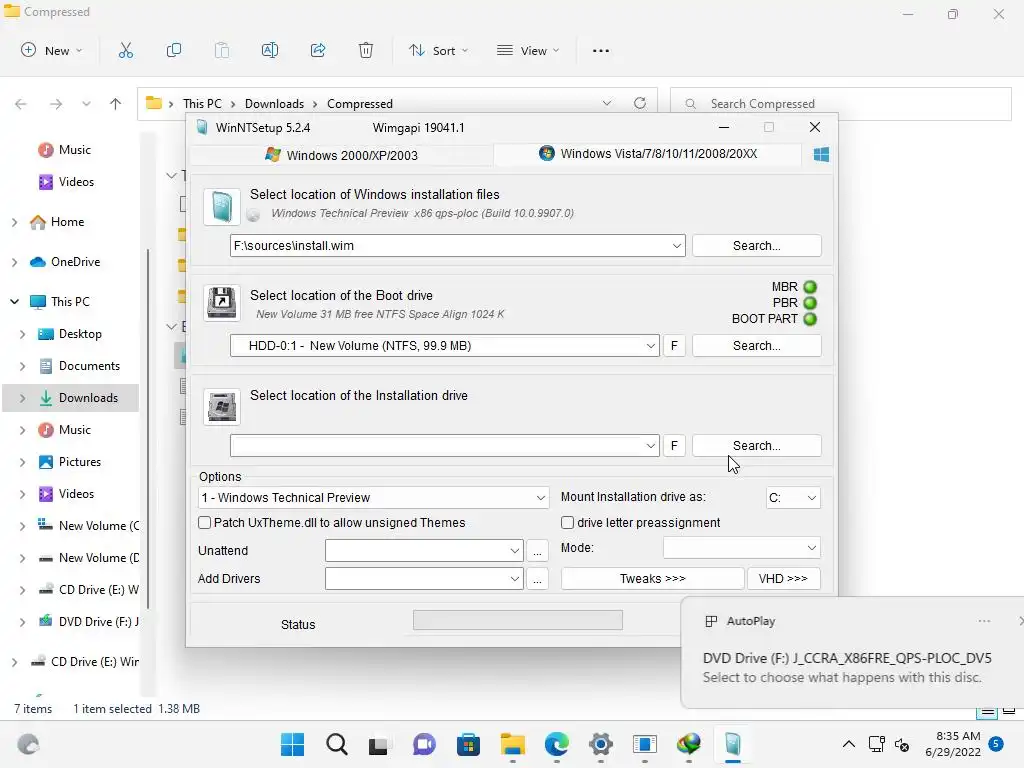This screenshot has height=768, width=1024.
Task: Click the Status progress bar
Action: 518,620
